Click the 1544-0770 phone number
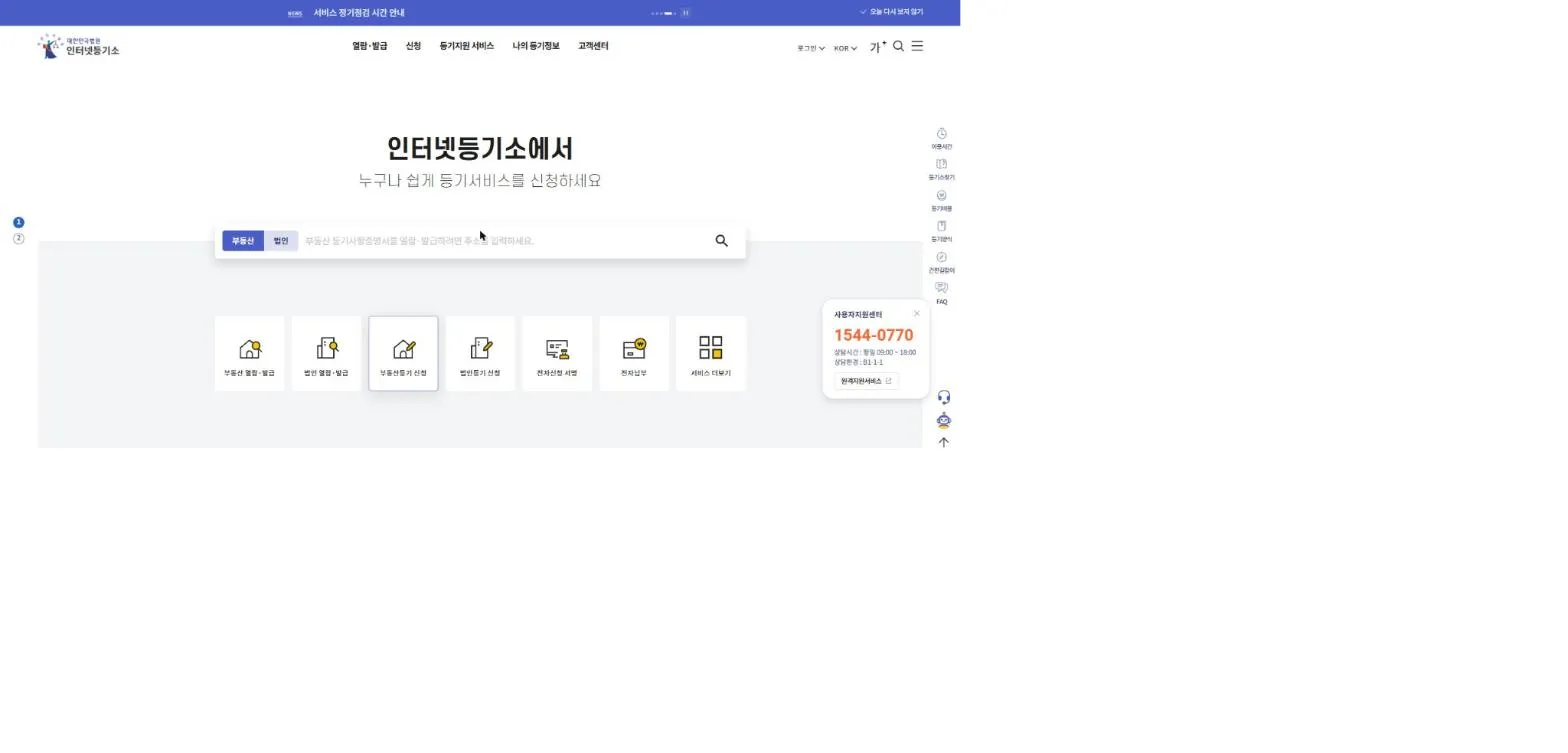Viewport: 1568px width, 753px height. (x=873, y=335)
